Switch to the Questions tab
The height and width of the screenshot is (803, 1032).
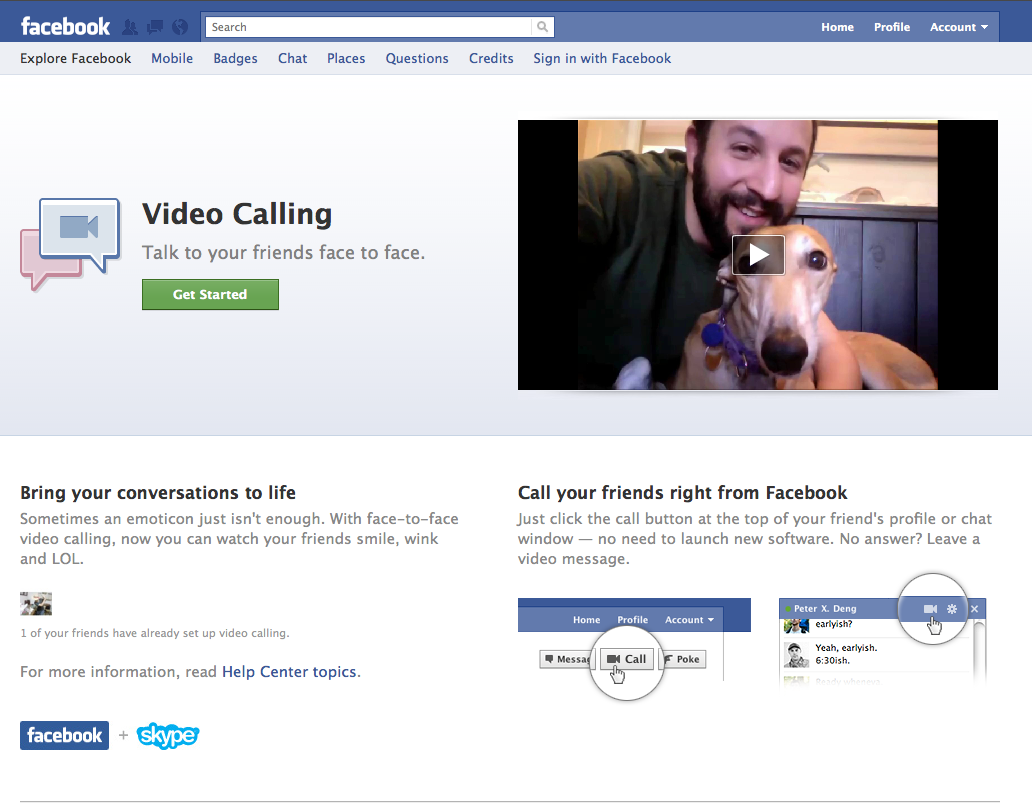pos(417,59)
